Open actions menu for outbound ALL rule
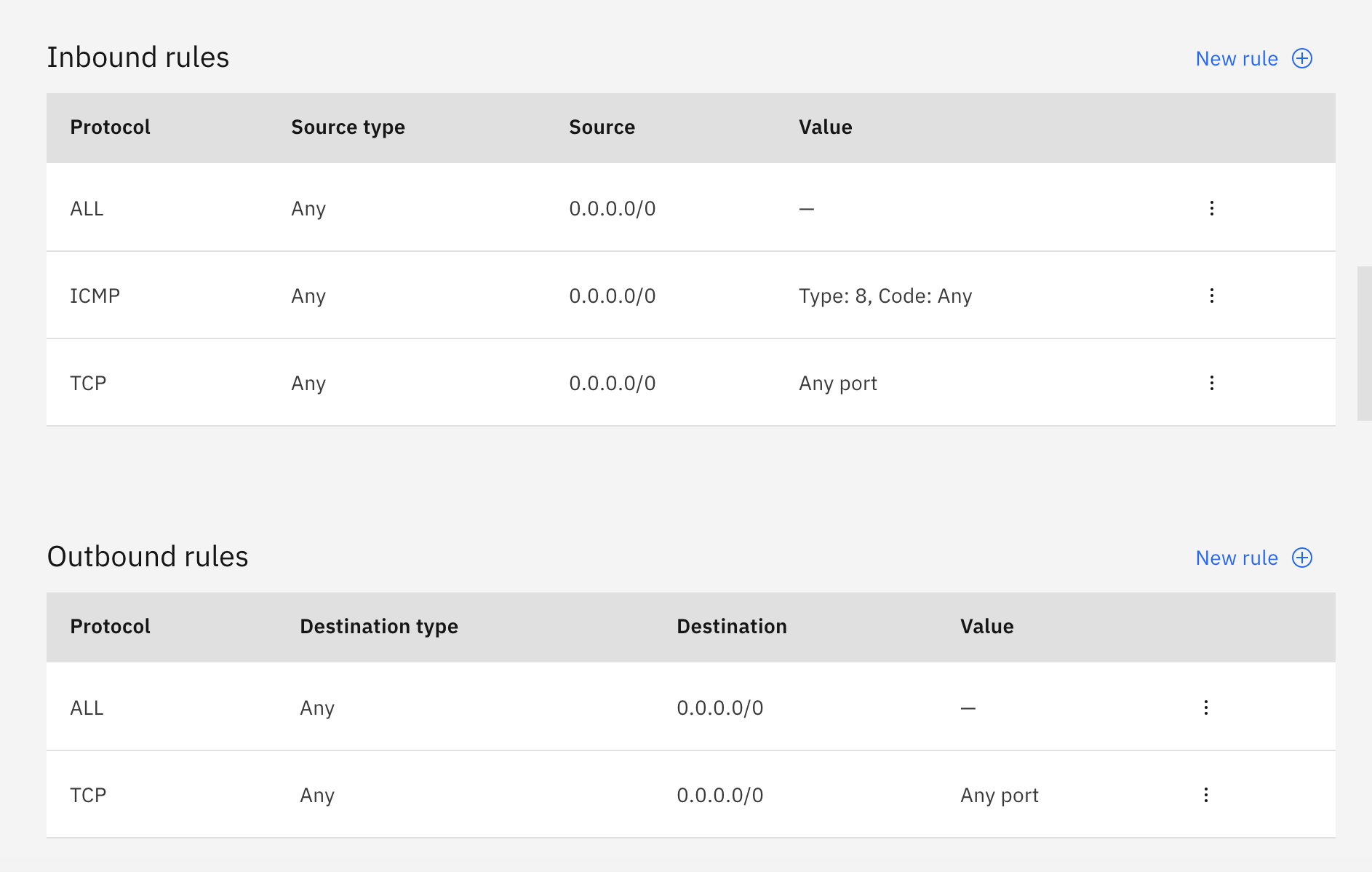The height and width of the screenshot is (872, 1372). [1206, 707]
